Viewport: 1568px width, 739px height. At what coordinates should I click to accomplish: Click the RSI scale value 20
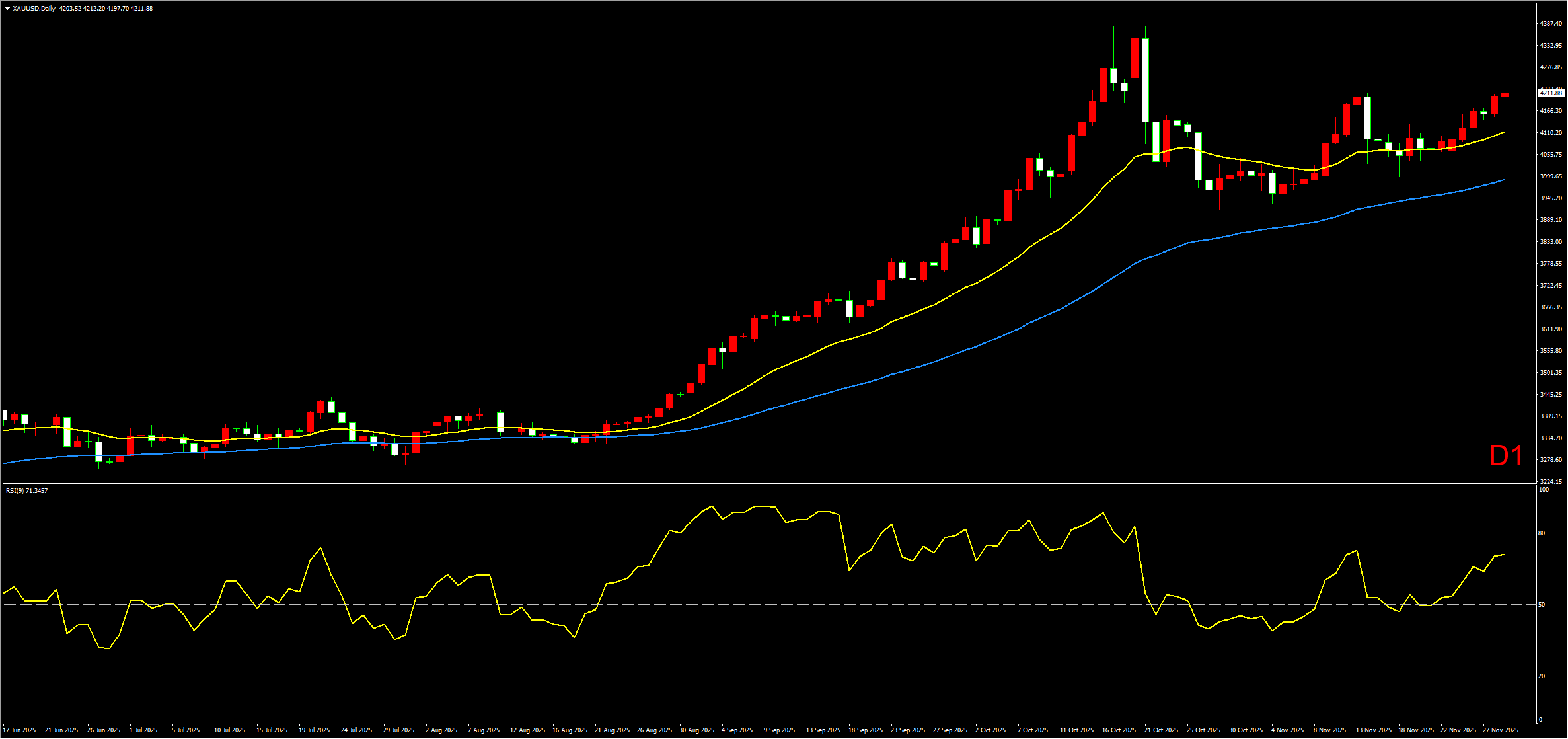(1542, 676)
